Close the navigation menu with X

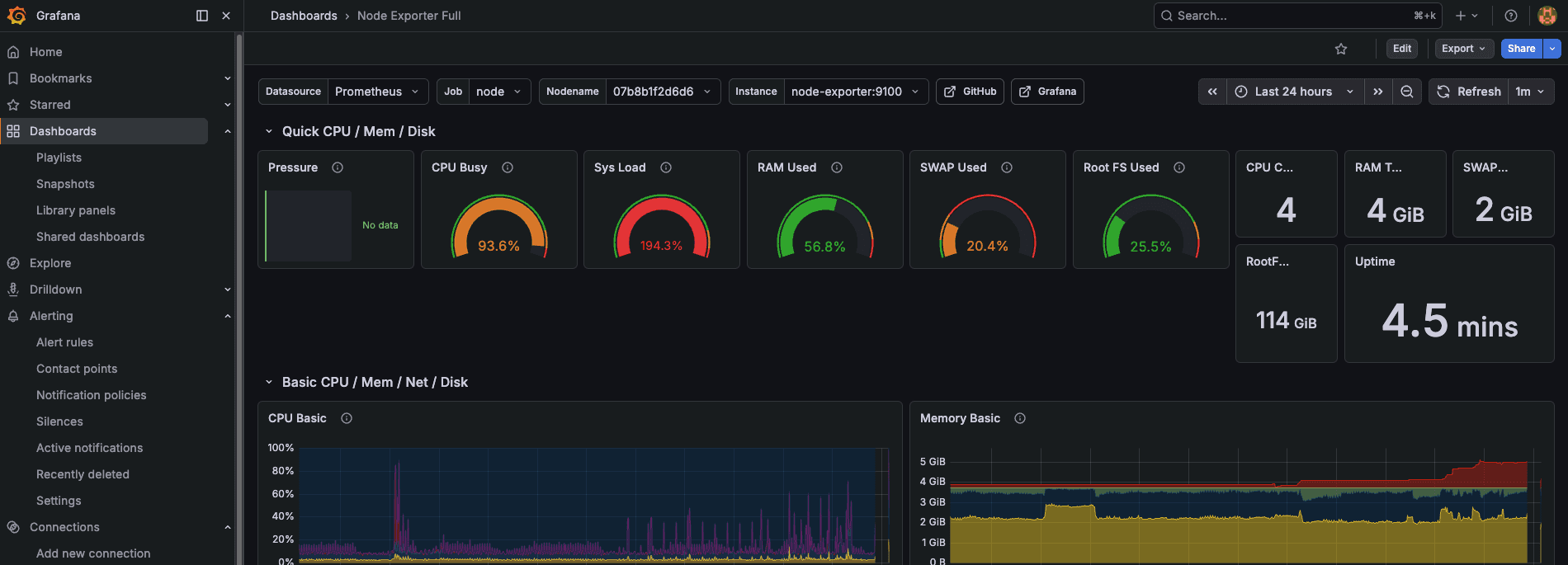[226, 16]
